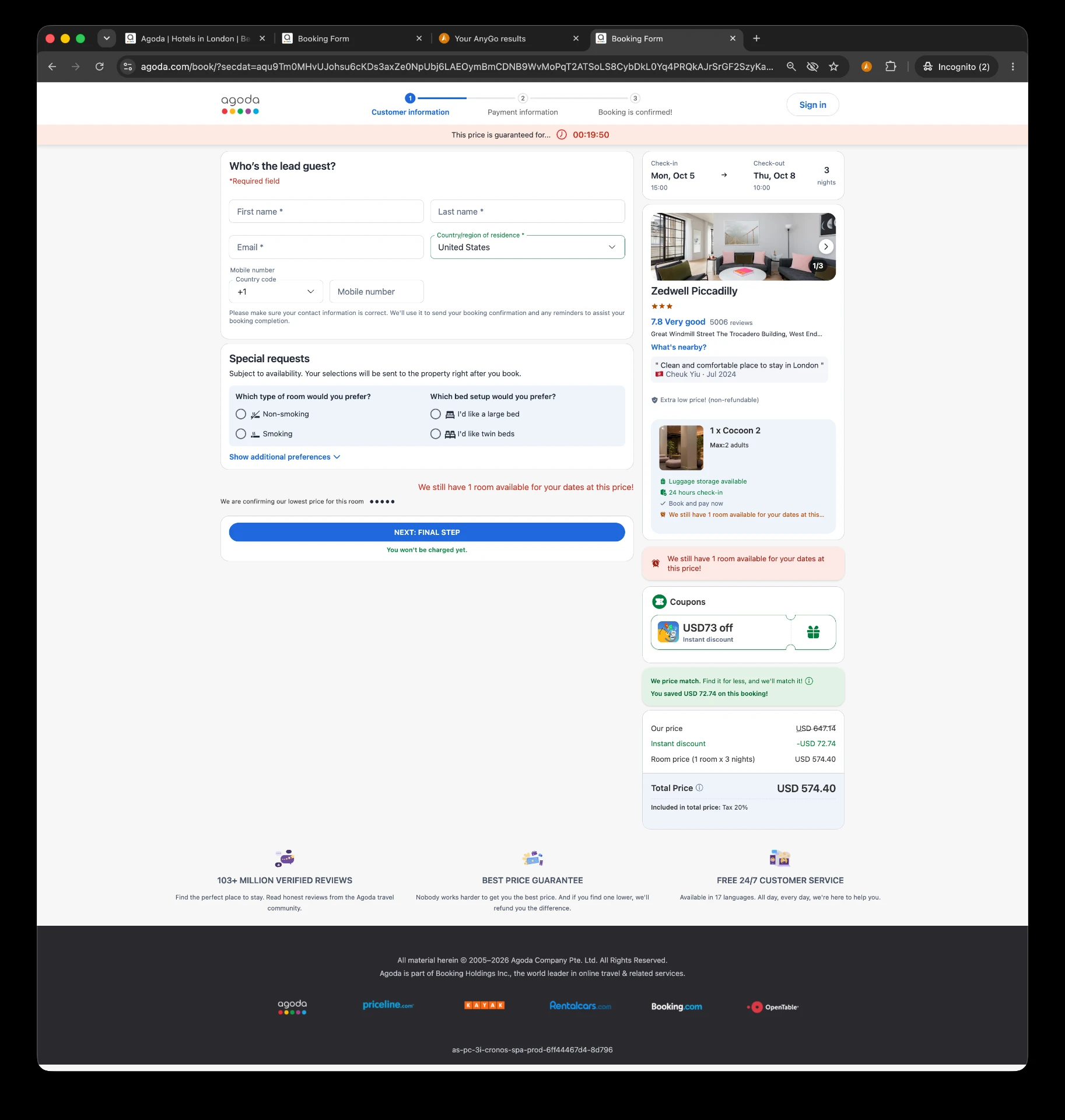1065x1120 pixels.
Task: Open the Total Price info icon
Action: pos(699,787)
